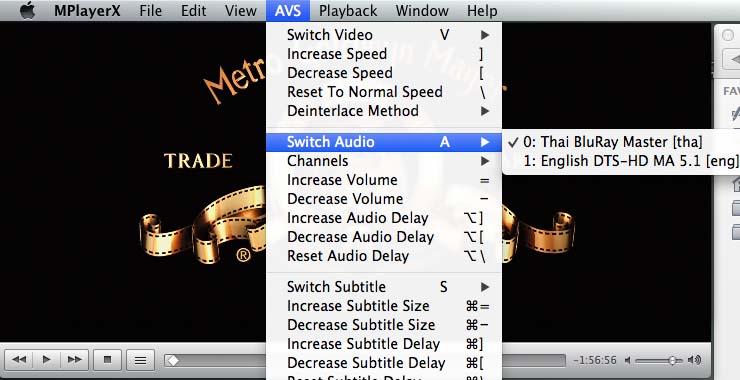Screen dimensions: 740x380
Task: Expand the highlighted Switch Audio submenu
Action: click(x=384, y=142)
